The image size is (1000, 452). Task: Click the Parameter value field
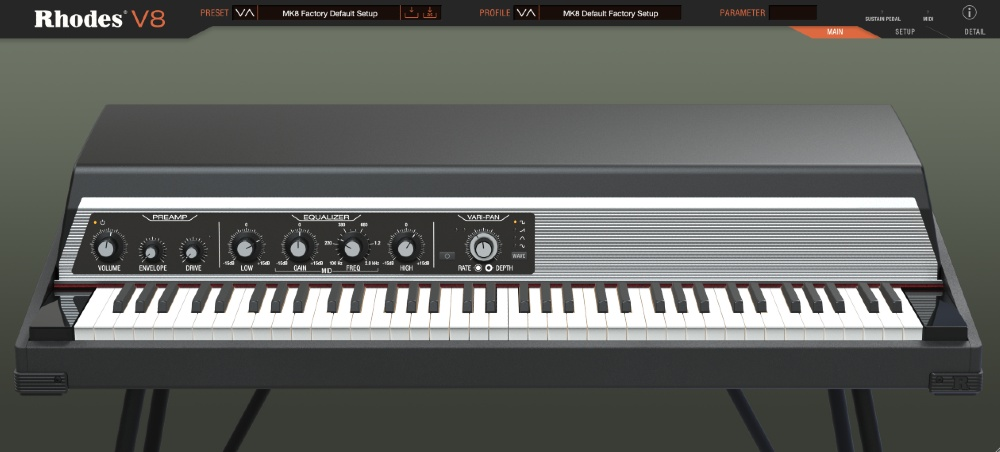pyautogui.click(x=793, y=13)
